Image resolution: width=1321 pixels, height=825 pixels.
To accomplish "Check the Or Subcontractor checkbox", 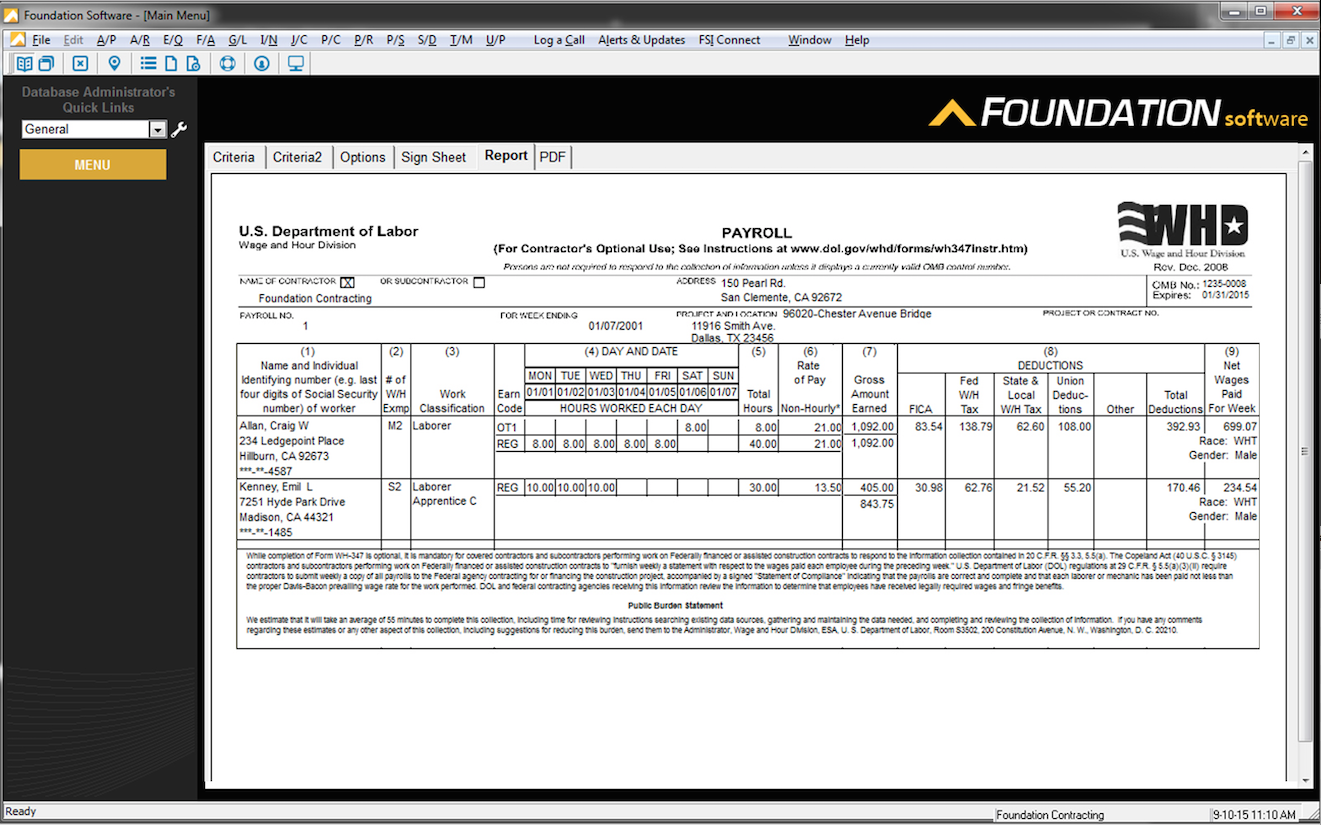I will click(x=479, y=282).
